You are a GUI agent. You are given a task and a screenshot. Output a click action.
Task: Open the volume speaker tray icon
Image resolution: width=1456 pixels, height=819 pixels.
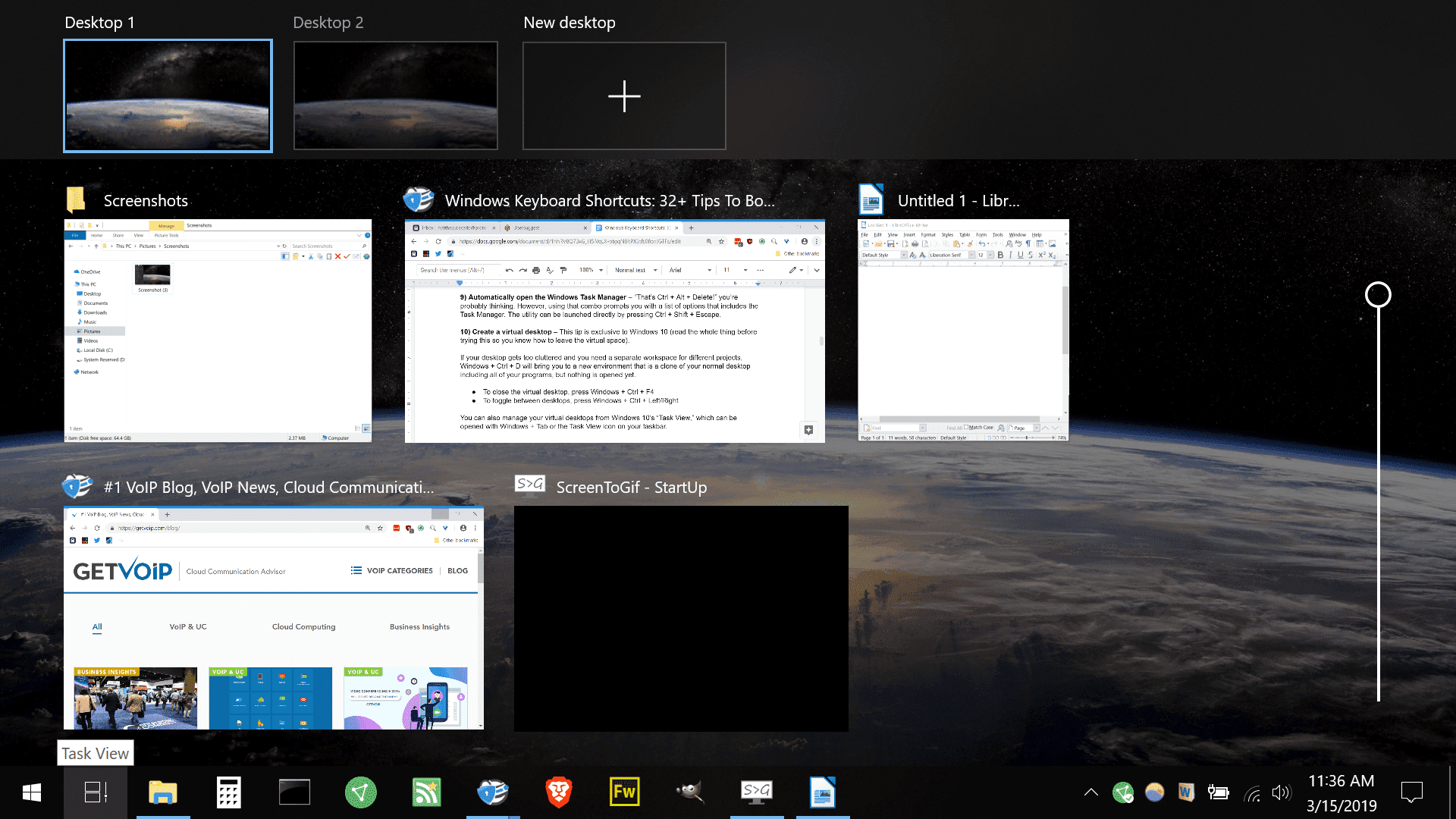click(1281, 792)
